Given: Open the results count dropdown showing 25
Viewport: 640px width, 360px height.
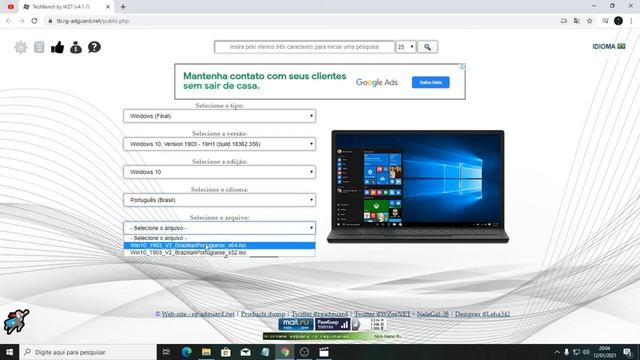Looking at the screenshot, I should (x=405, y=47).
